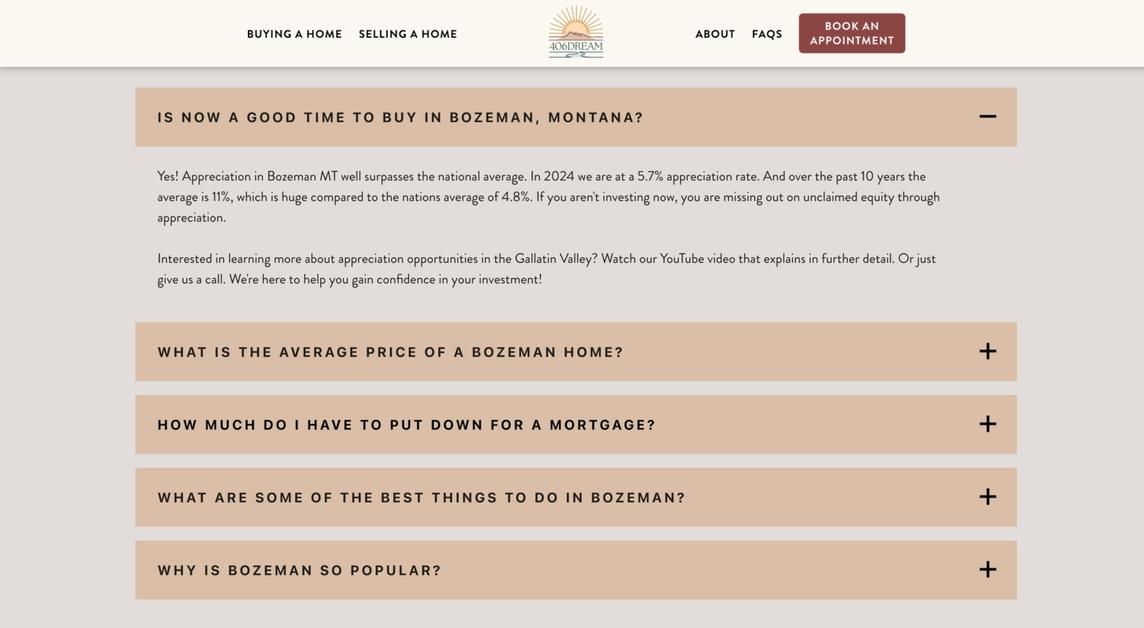1144x628 pixels.
Task: Click the 406Dream sun logo
Action: (576, 32)
